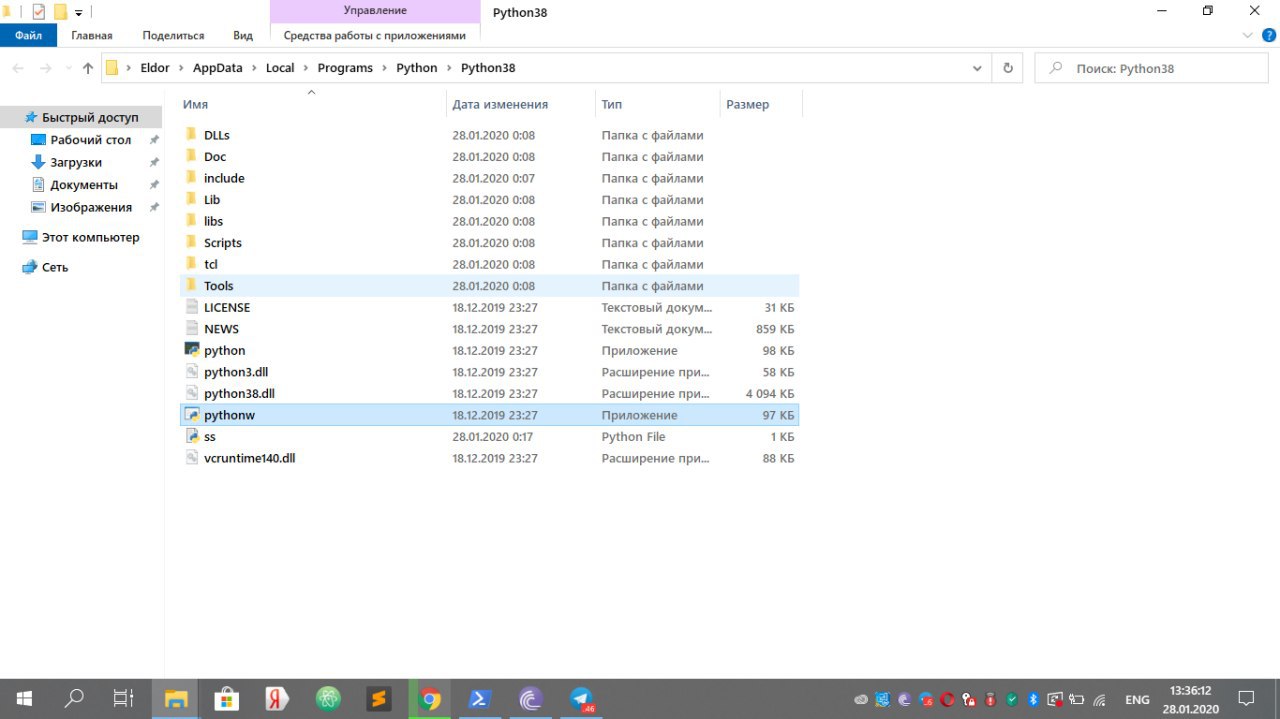
Task: Switch to the Поделиться ribbon tab
Action: coord(173,35)
